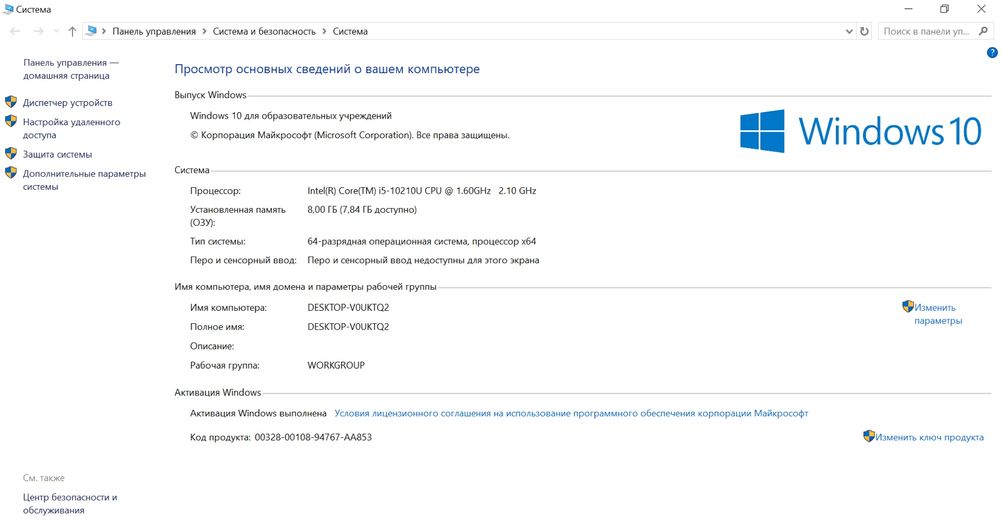Click the shield icon next to Изменить параметры

pyautogui.click(x=908, y=306)
